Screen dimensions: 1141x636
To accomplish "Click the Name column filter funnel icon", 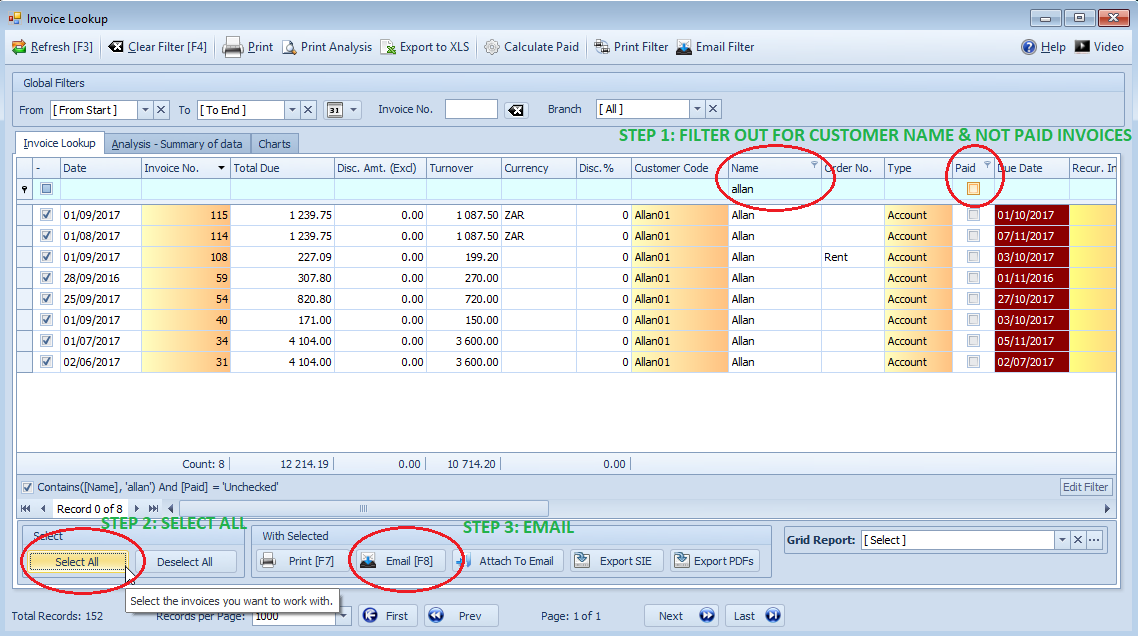I will click(x=814, y=165).
